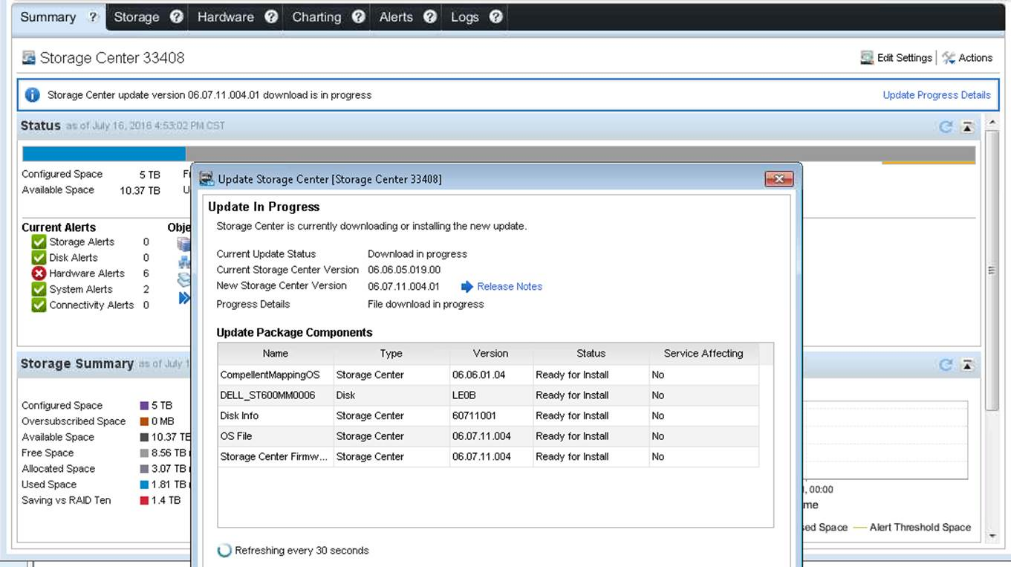
Task: Sort components by Type column
Action: click(391, 354)
